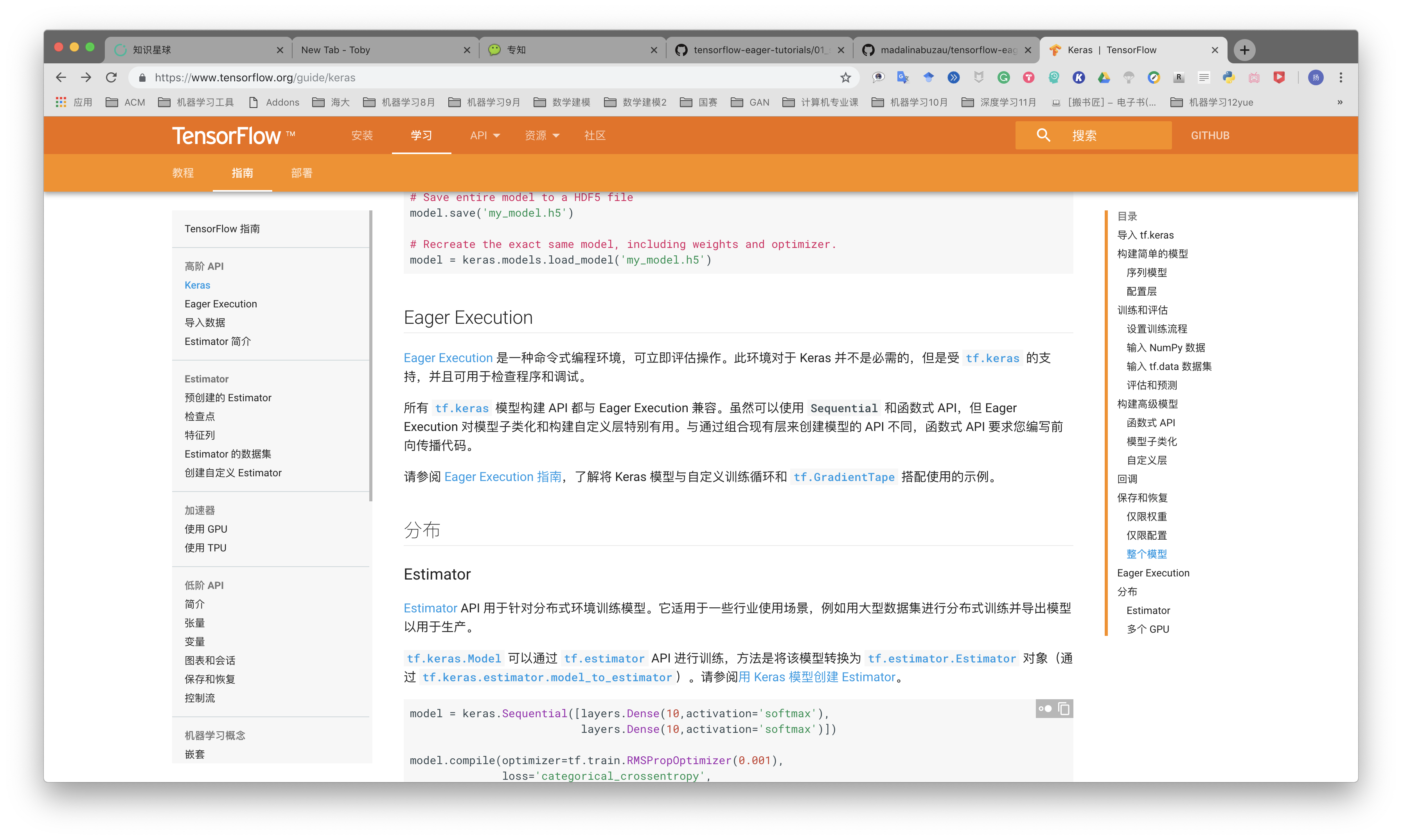Open Google Translate extension icon
This screenshot has height=840, width=1402.
pyautogui.click(x=903, y=77)
